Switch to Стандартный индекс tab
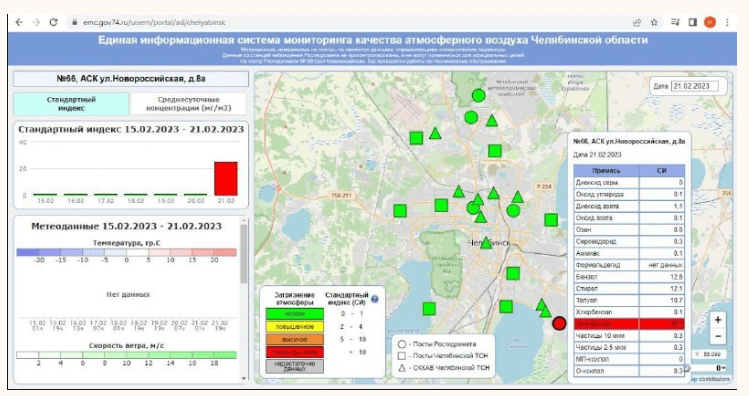The width and height of the screenshot is (749, 396). click(x=72, y=104)
